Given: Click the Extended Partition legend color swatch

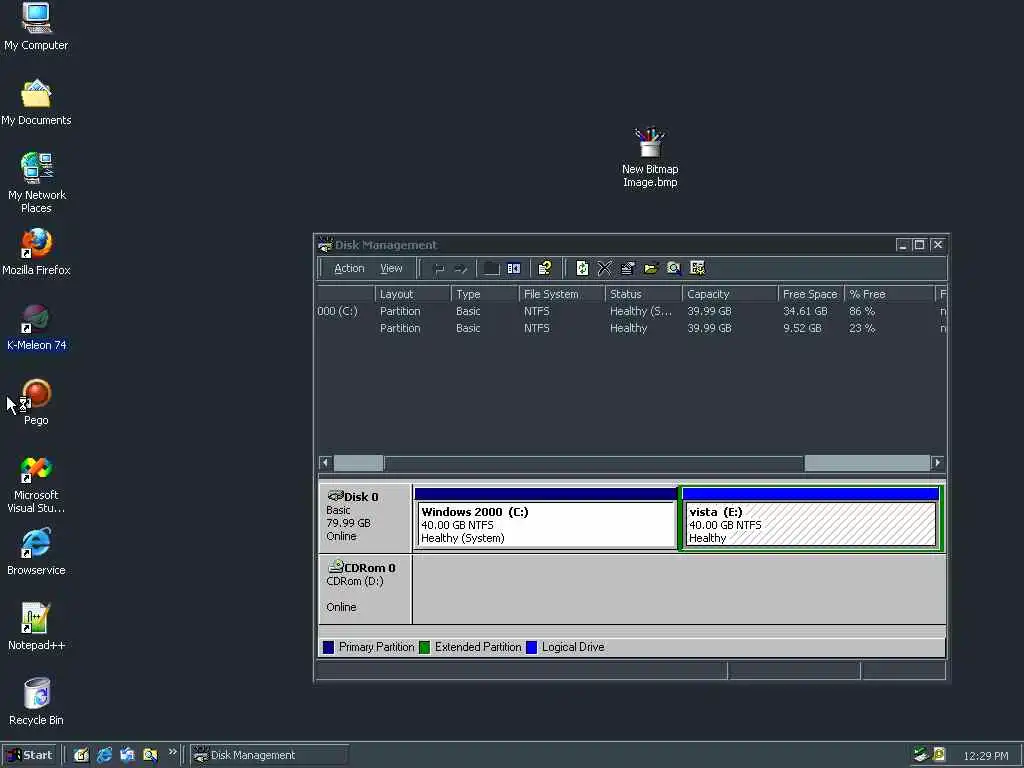Looking at the screenshot, I should coord(424,647).
